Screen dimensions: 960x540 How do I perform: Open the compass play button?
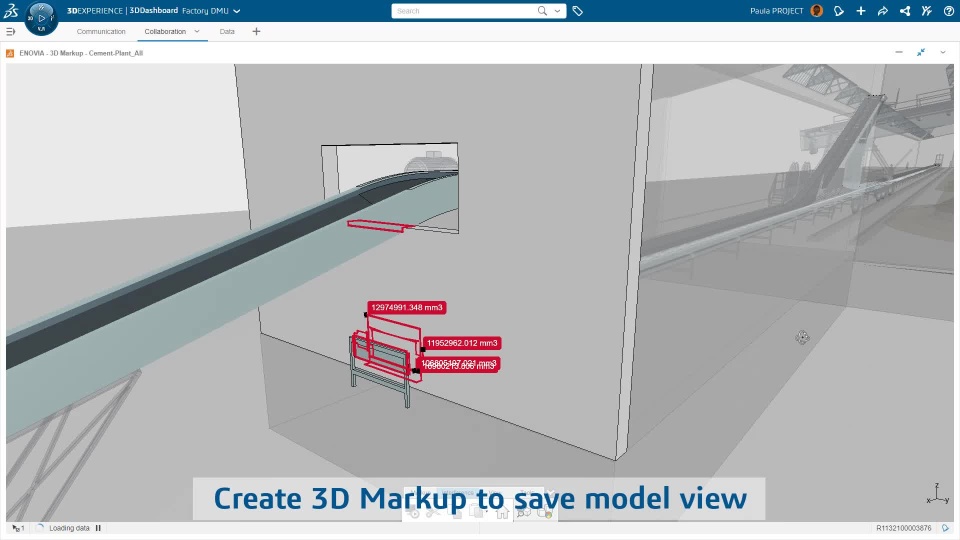(42, 18)
